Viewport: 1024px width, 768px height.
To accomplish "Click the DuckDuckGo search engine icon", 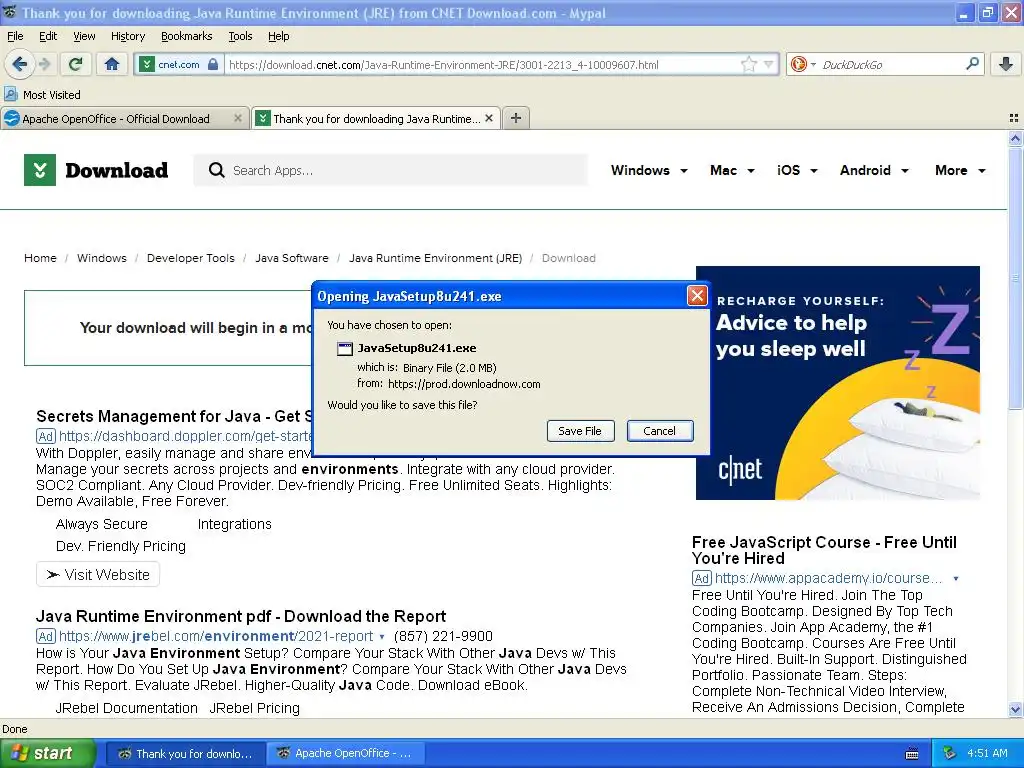I will [798, 64].
